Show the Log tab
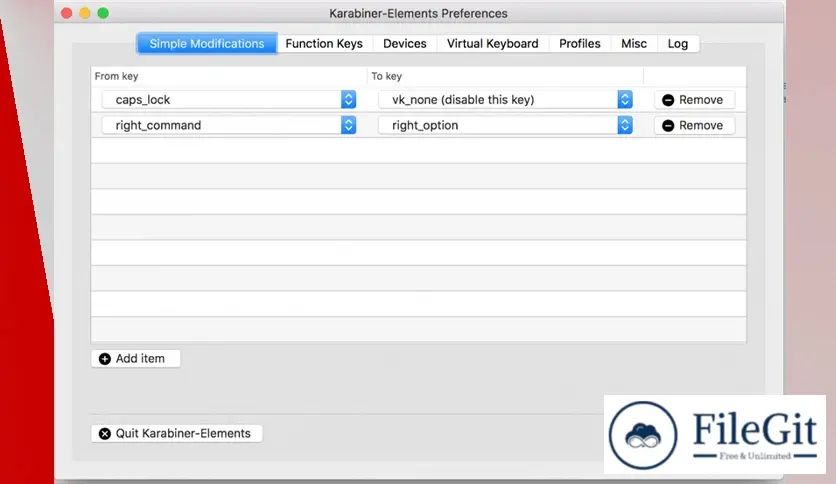The height and width of the screenshot is (484, 836). tap(678, 44)
